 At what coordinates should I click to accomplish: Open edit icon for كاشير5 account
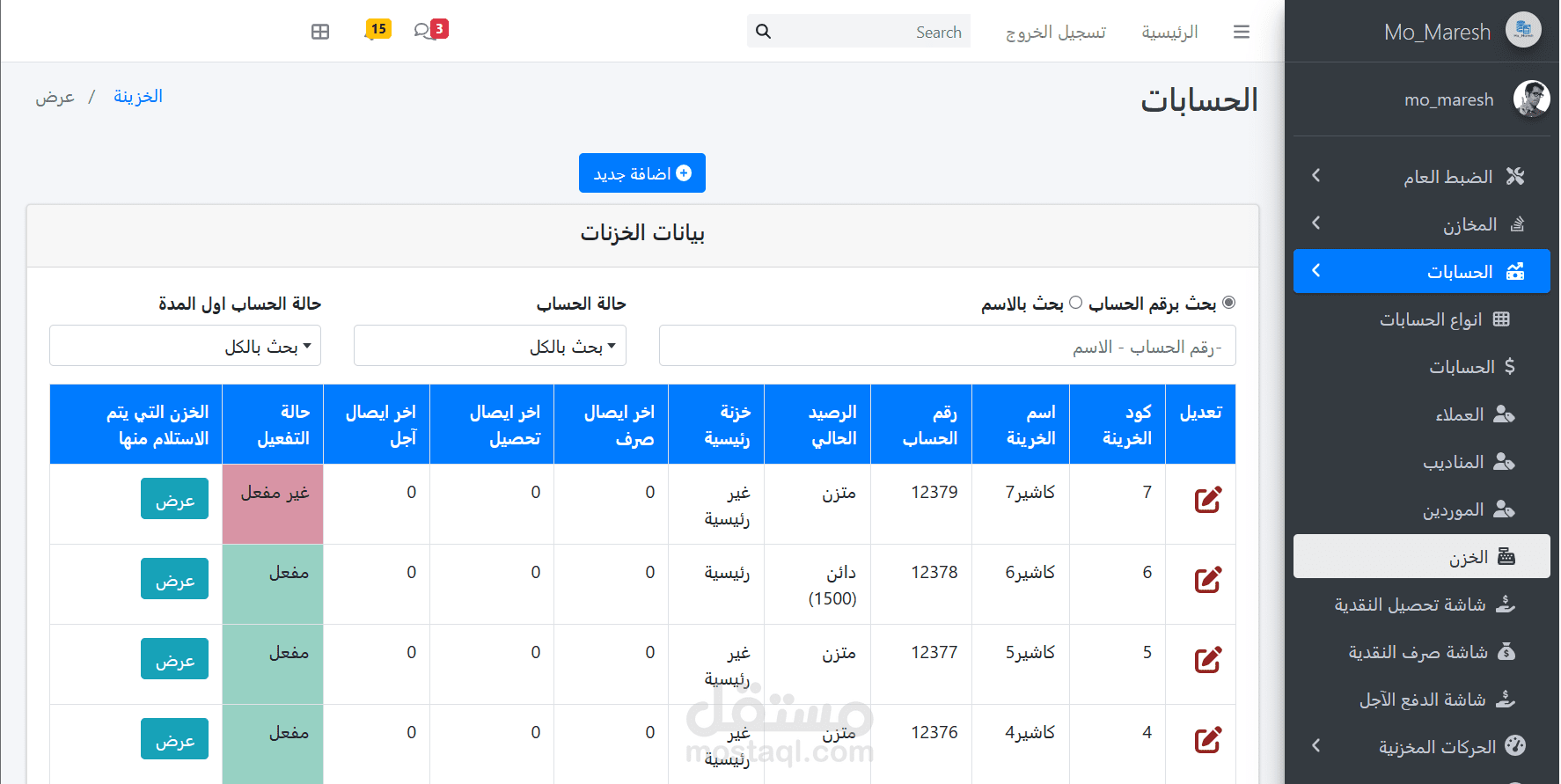tap(1208, 660)
